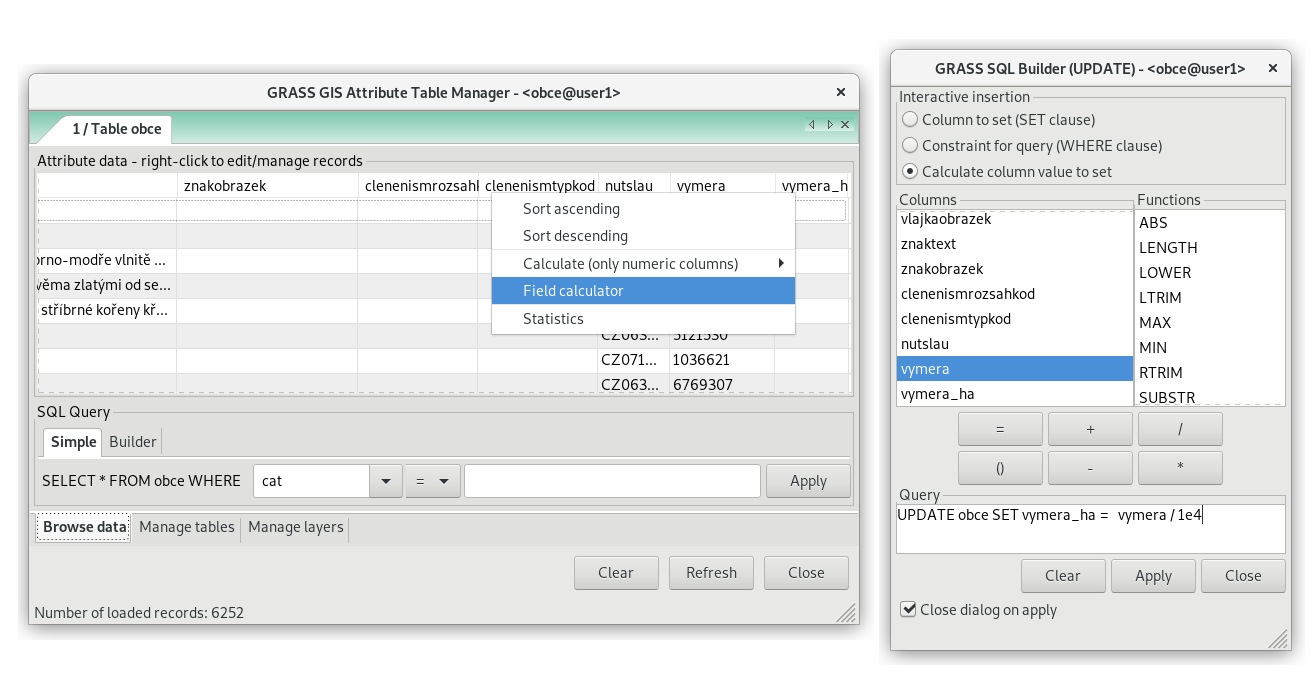The height and width of the screenshot is (700, 1316).
Task: Close the GRASS SQL Builder window
Action: (1272, 69)
